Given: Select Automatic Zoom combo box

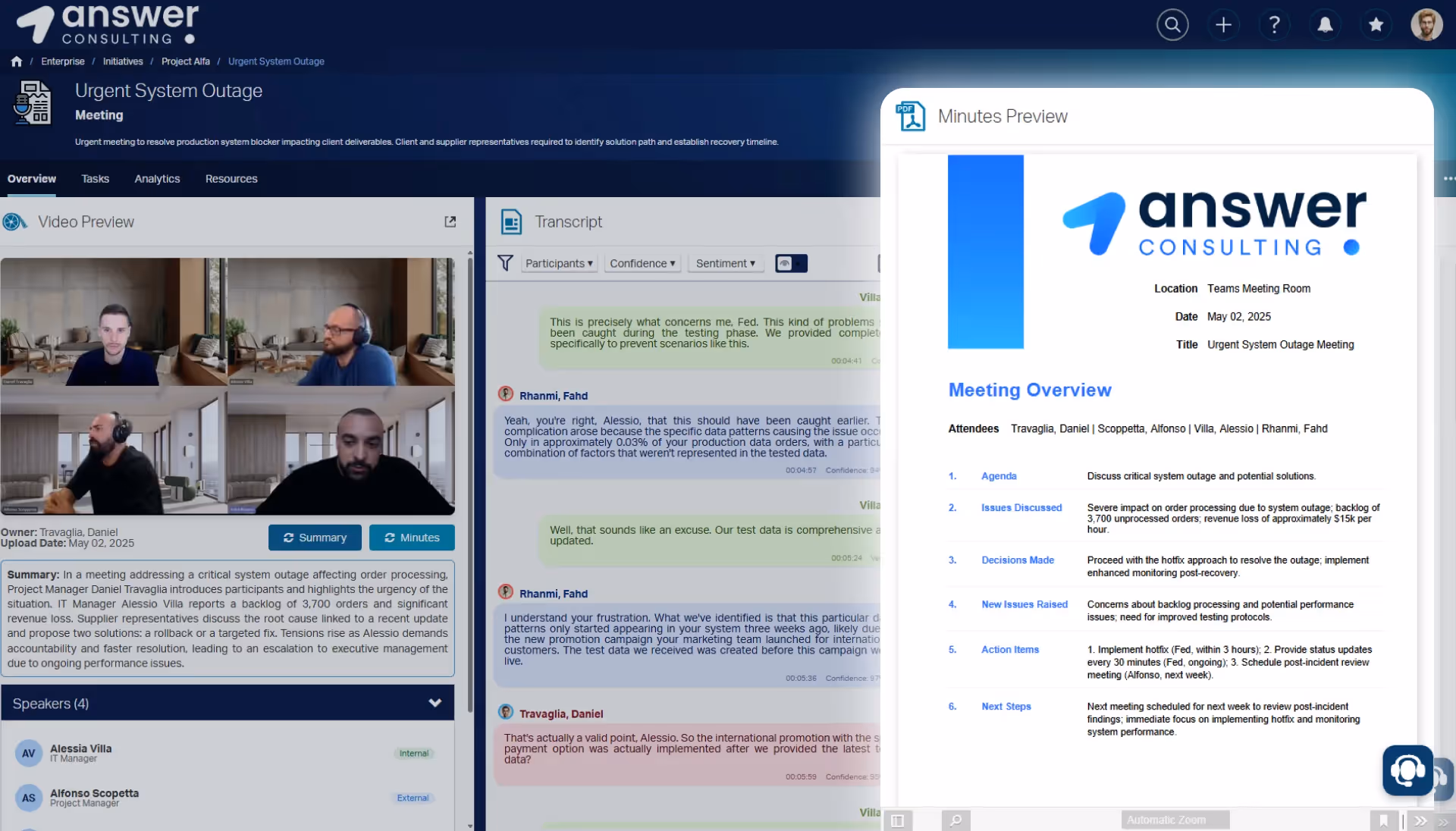Looking at the screenshot, I should pos(1175,820).
